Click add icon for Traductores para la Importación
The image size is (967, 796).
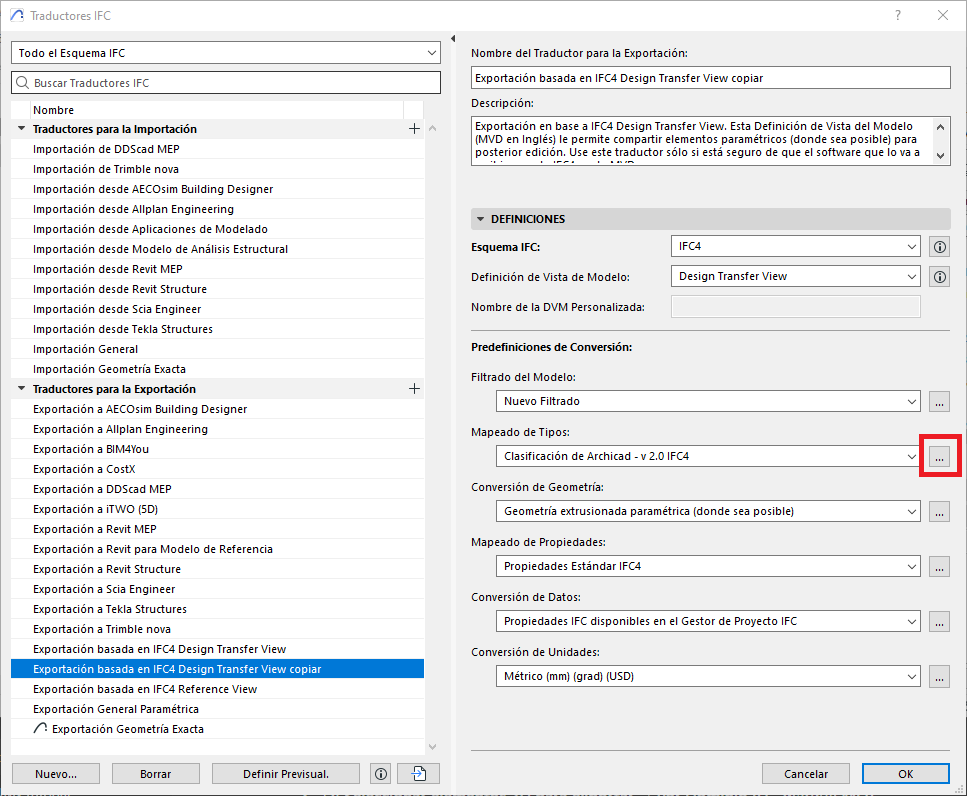click(x=414, y=129)
